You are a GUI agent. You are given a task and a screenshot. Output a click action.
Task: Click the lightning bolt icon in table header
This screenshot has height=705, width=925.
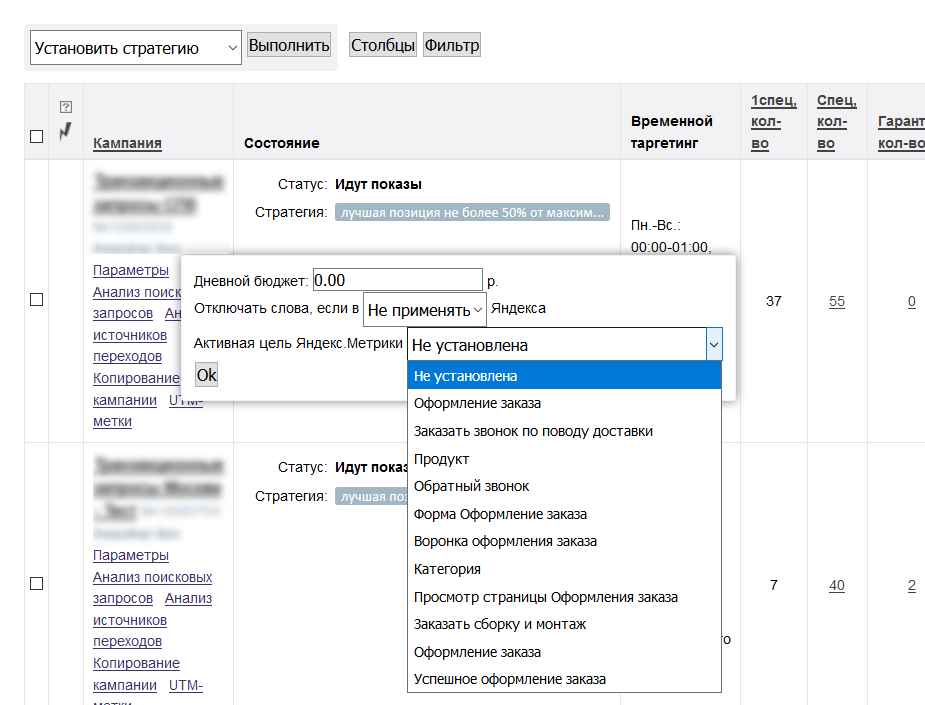[x=66, y=130]
